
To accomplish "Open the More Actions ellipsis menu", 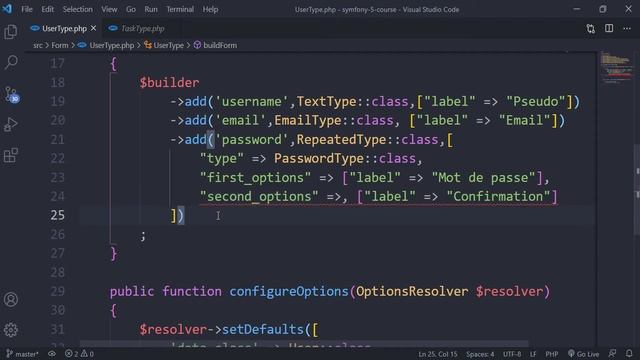I will pos(627,29).
